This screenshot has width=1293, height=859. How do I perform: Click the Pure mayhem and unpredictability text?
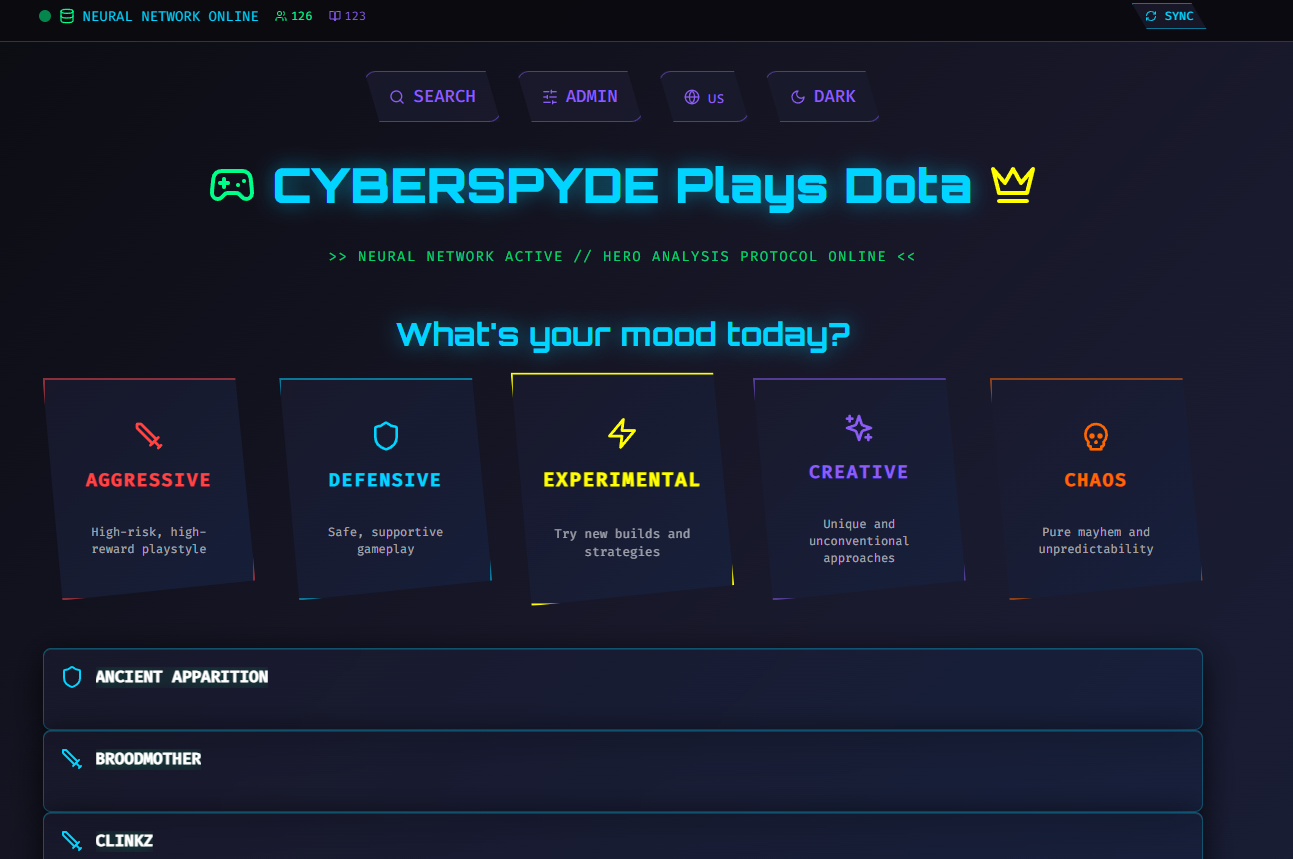pyautogui.click(x=1096, y=540)
